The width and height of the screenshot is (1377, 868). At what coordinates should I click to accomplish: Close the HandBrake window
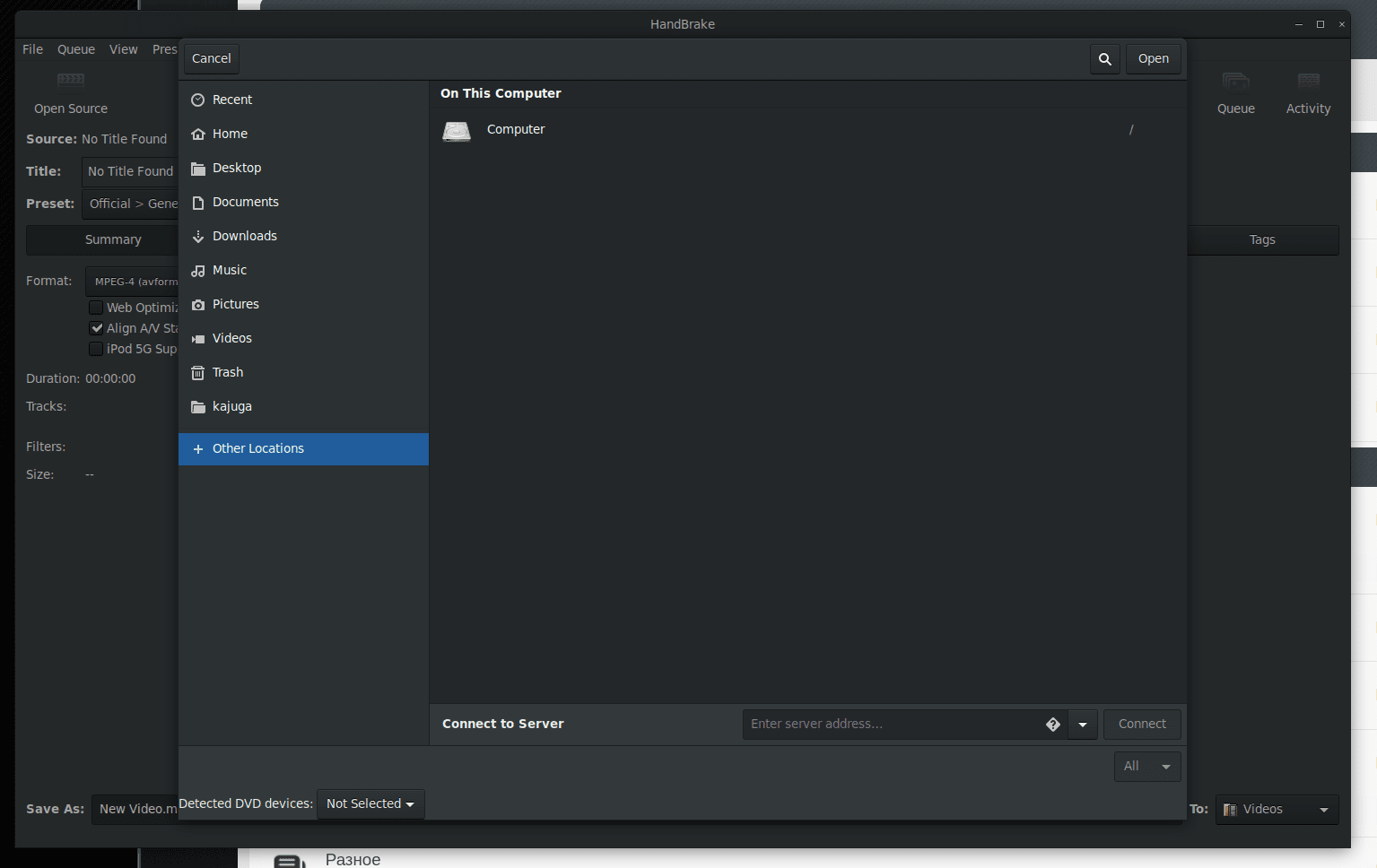pos(1342,24)
